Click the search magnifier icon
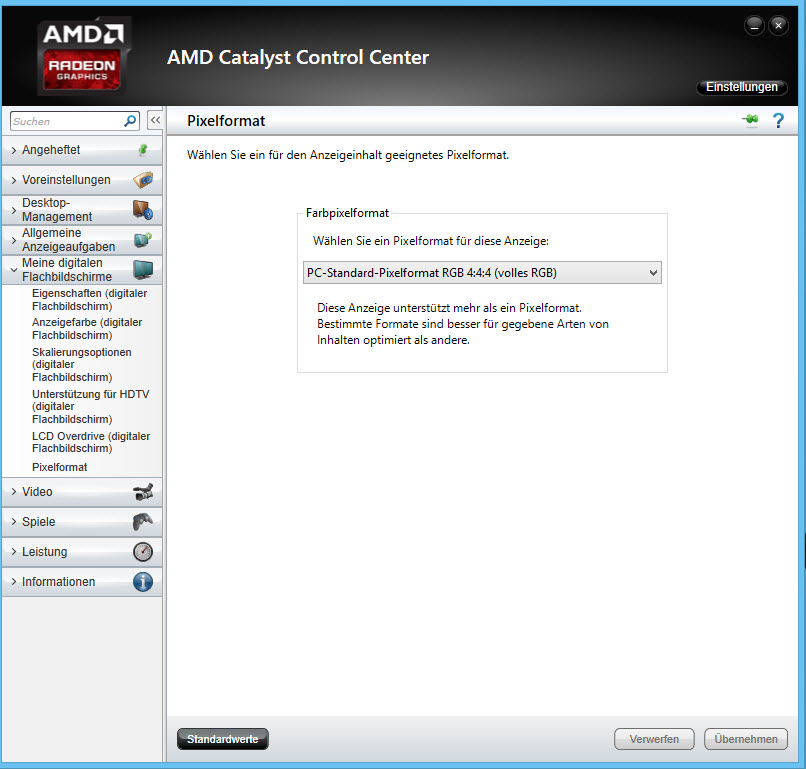The height and width of the screenshot is (769, 806). [130, 121]
